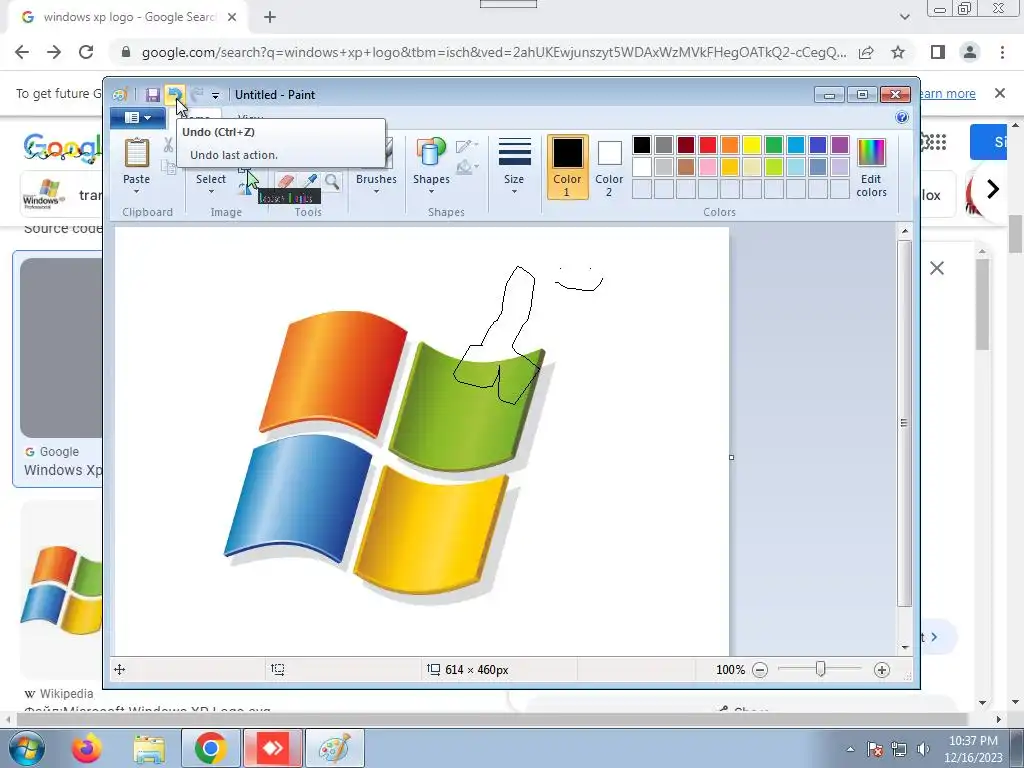This screenshot has width=1024, height=768.
Task: Open the blue Paint file menu button
Action: (x=138, y=118)
